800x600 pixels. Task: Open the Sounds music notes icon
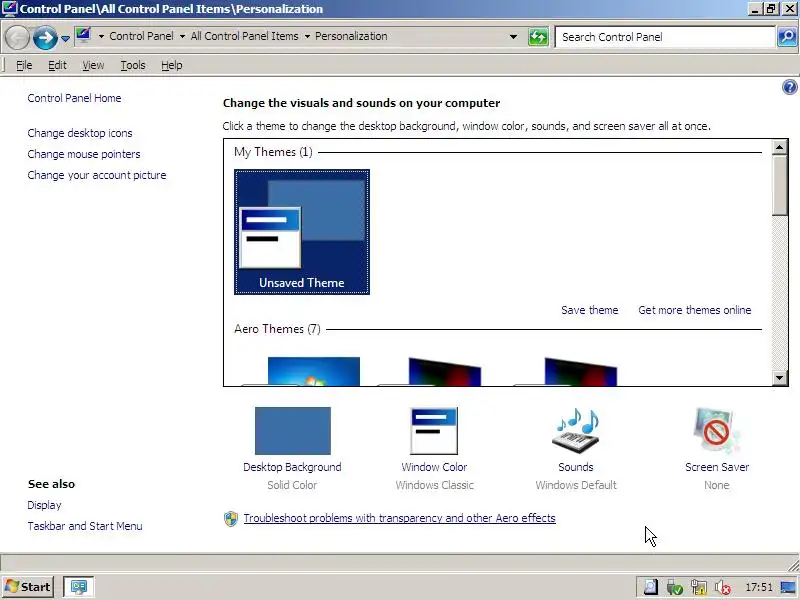click(576, 431)
